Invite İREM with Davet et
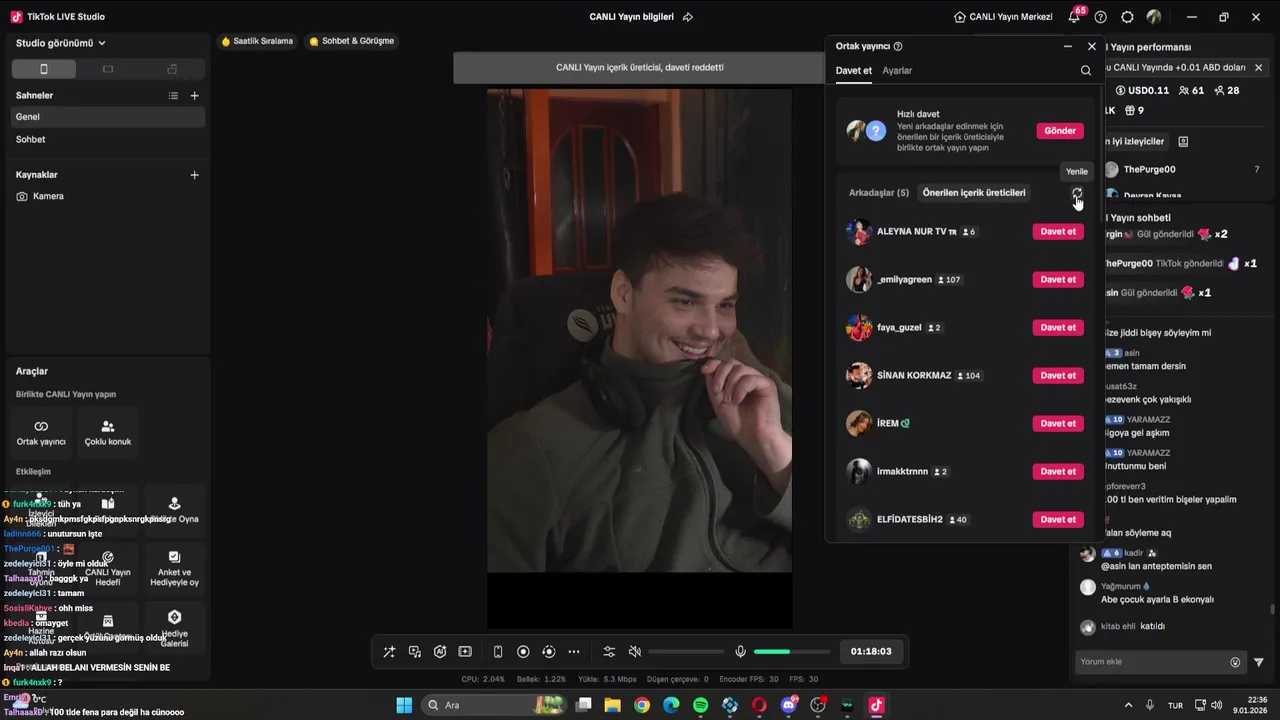Screen dimensions: 1280x720 click(x=1058, y=423)
